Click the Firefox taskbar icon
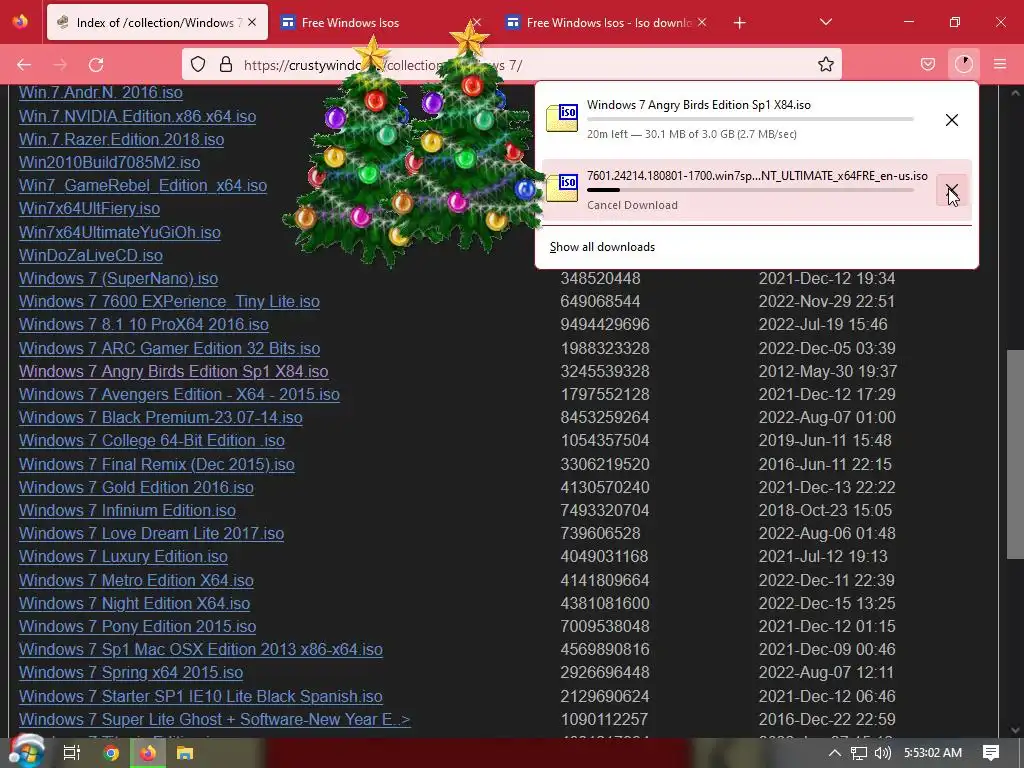1024x768 pixels. [x=148, y=753]
